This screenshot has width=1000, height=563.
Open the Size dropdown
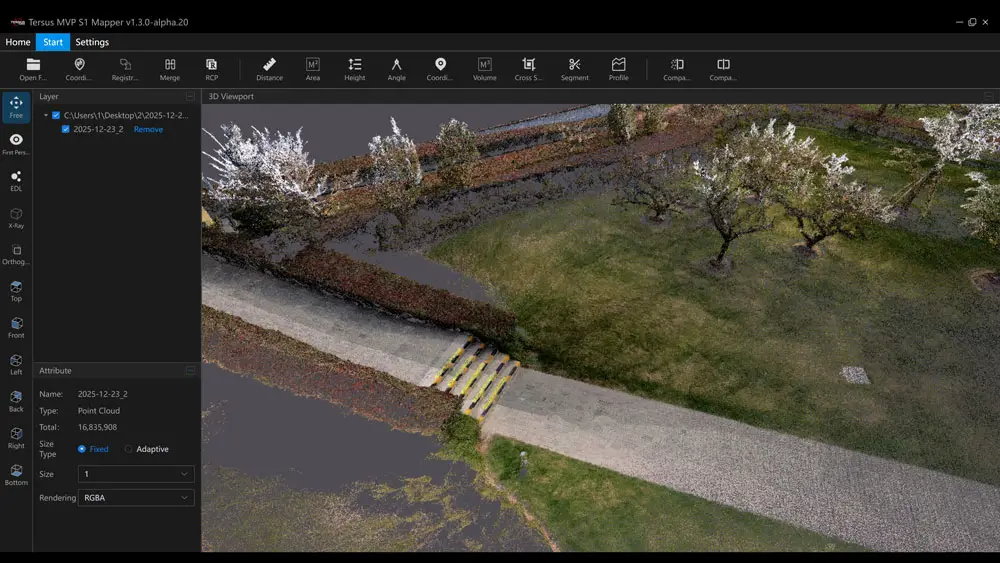[136, 474]
